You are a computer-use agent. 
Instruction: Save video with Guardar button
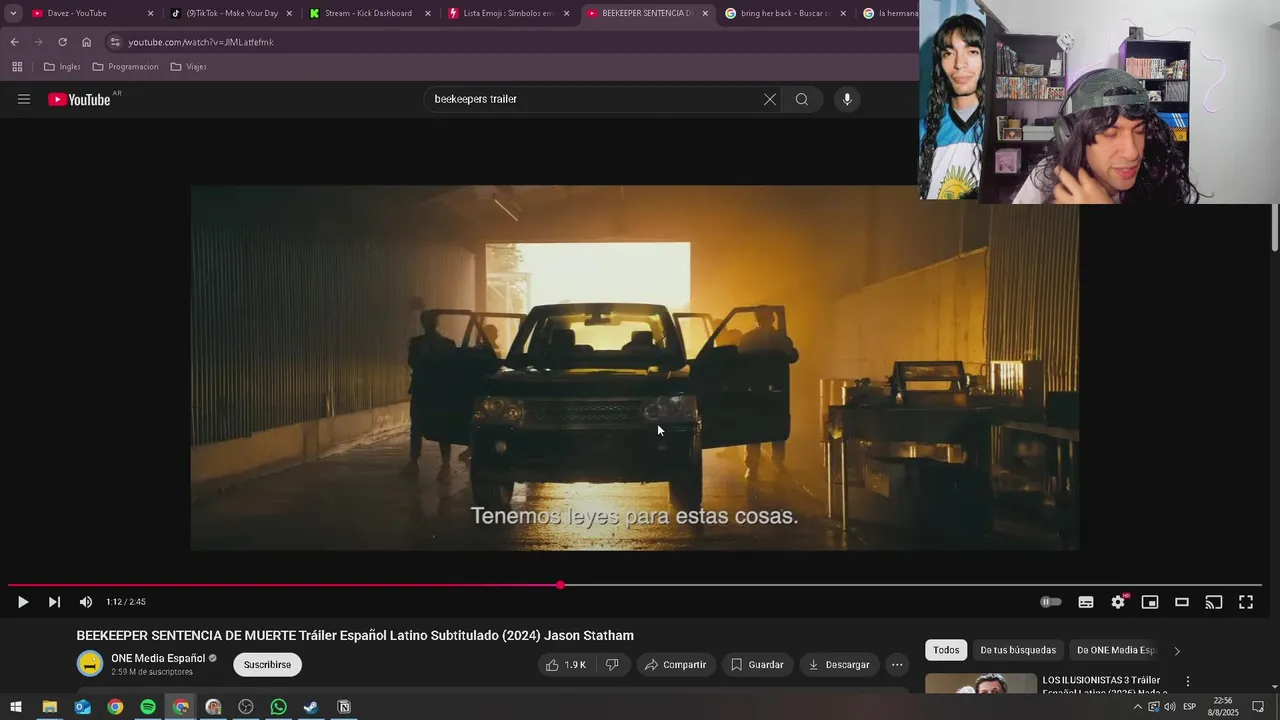coord(757,664)
